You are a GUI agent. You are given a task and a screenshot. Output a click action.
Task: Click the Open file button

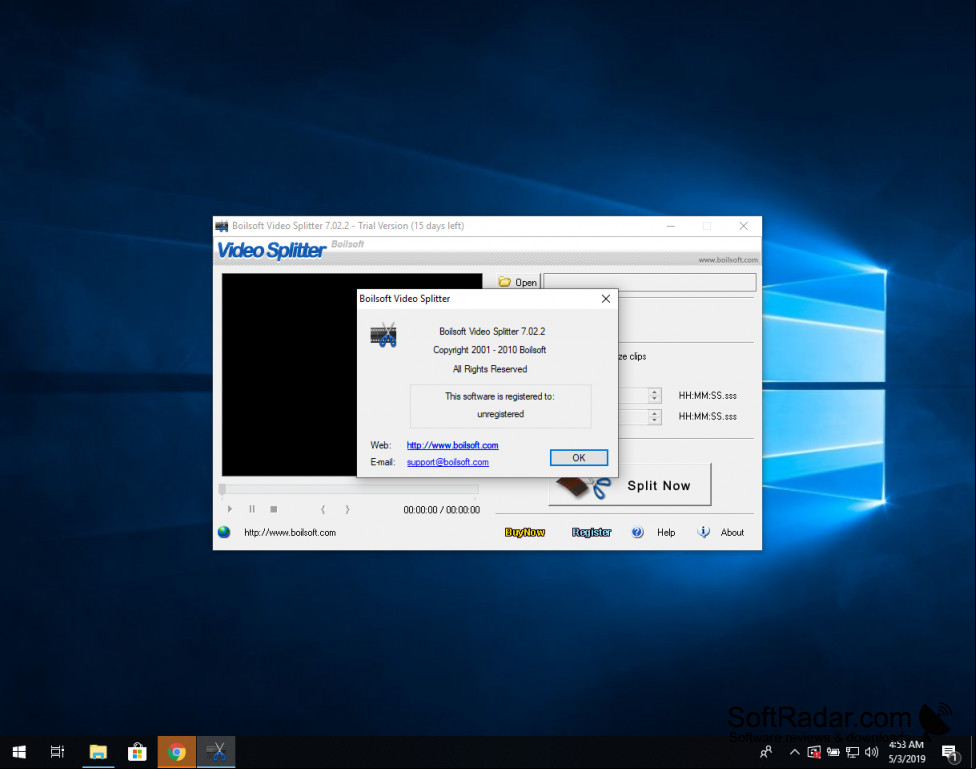pyautogui.click(x=518, y=282)
